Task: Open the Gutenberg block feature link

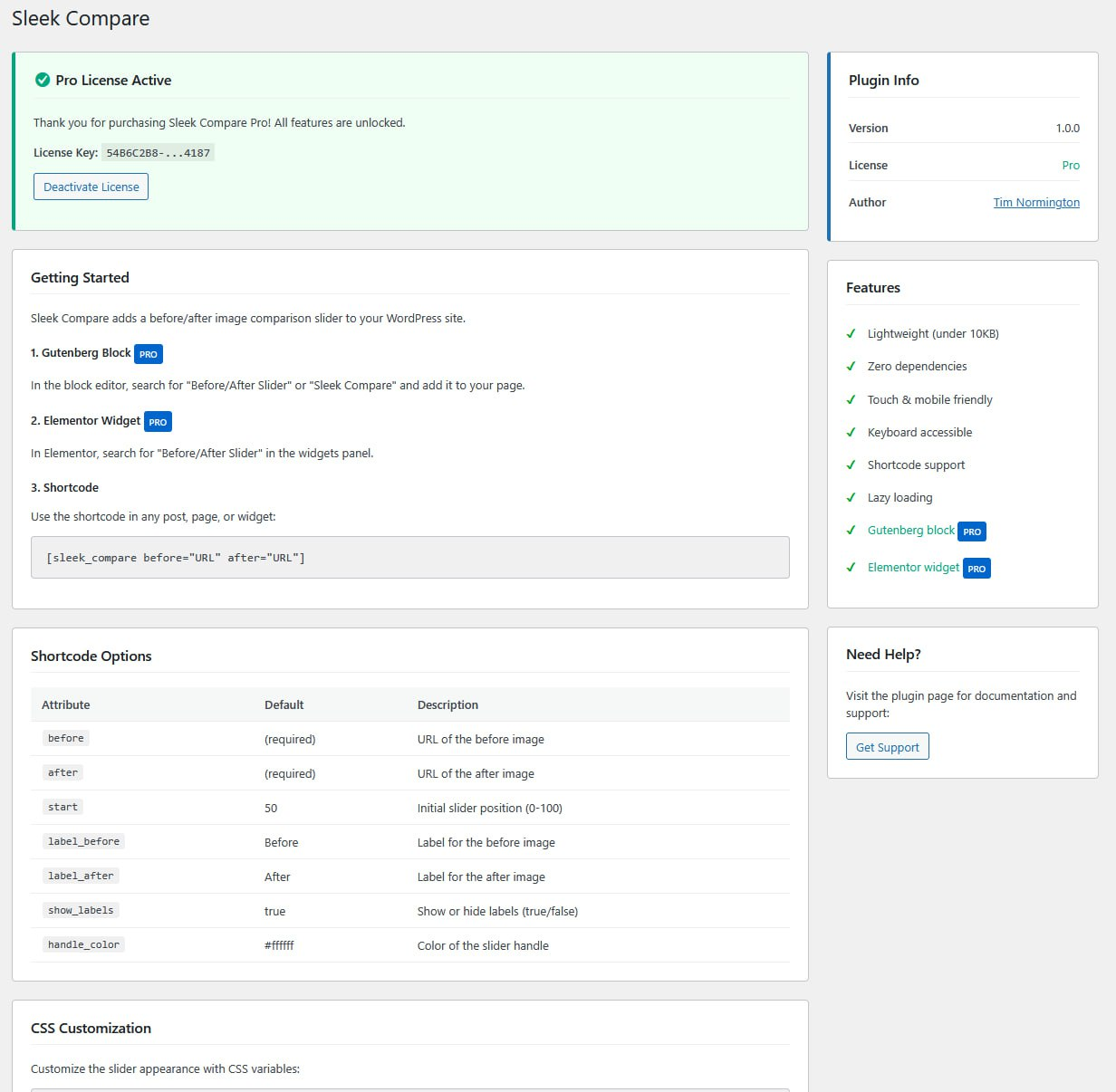Action: [910, 530]
